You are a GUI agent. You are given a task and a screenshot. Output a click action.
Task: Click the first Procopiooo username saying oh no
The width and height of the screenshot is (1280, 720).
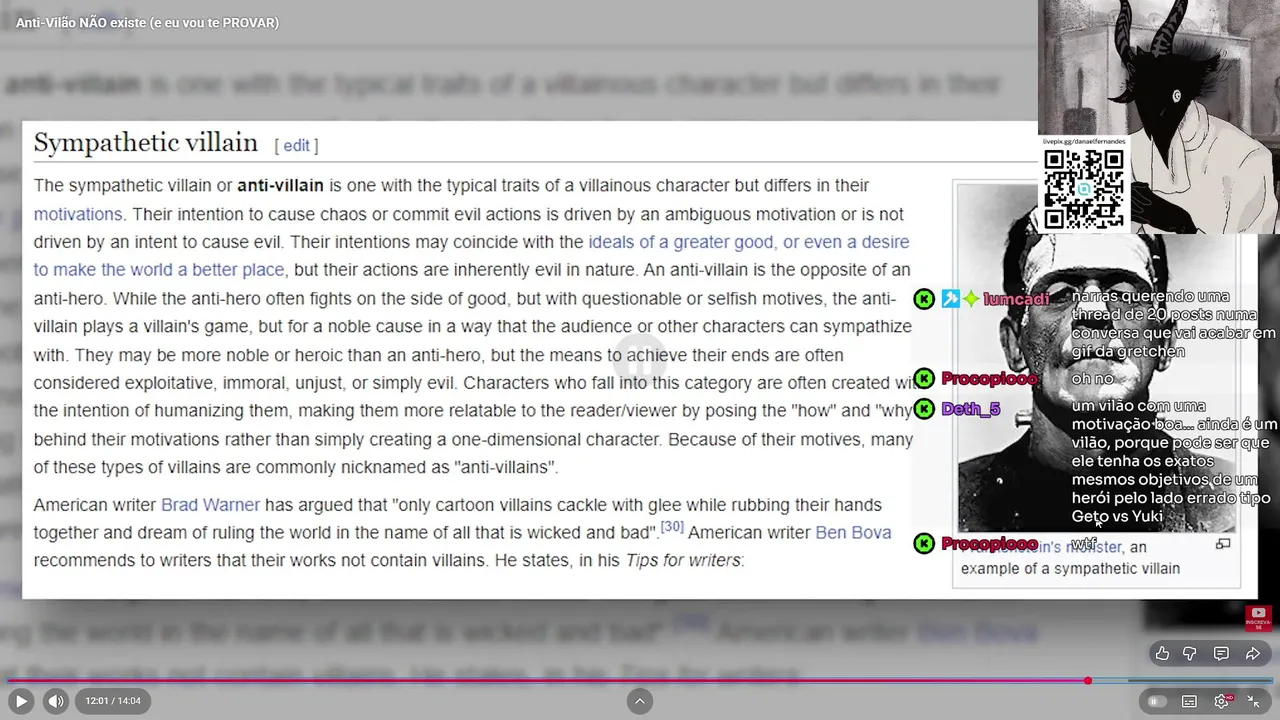click(x=989, y=379)
